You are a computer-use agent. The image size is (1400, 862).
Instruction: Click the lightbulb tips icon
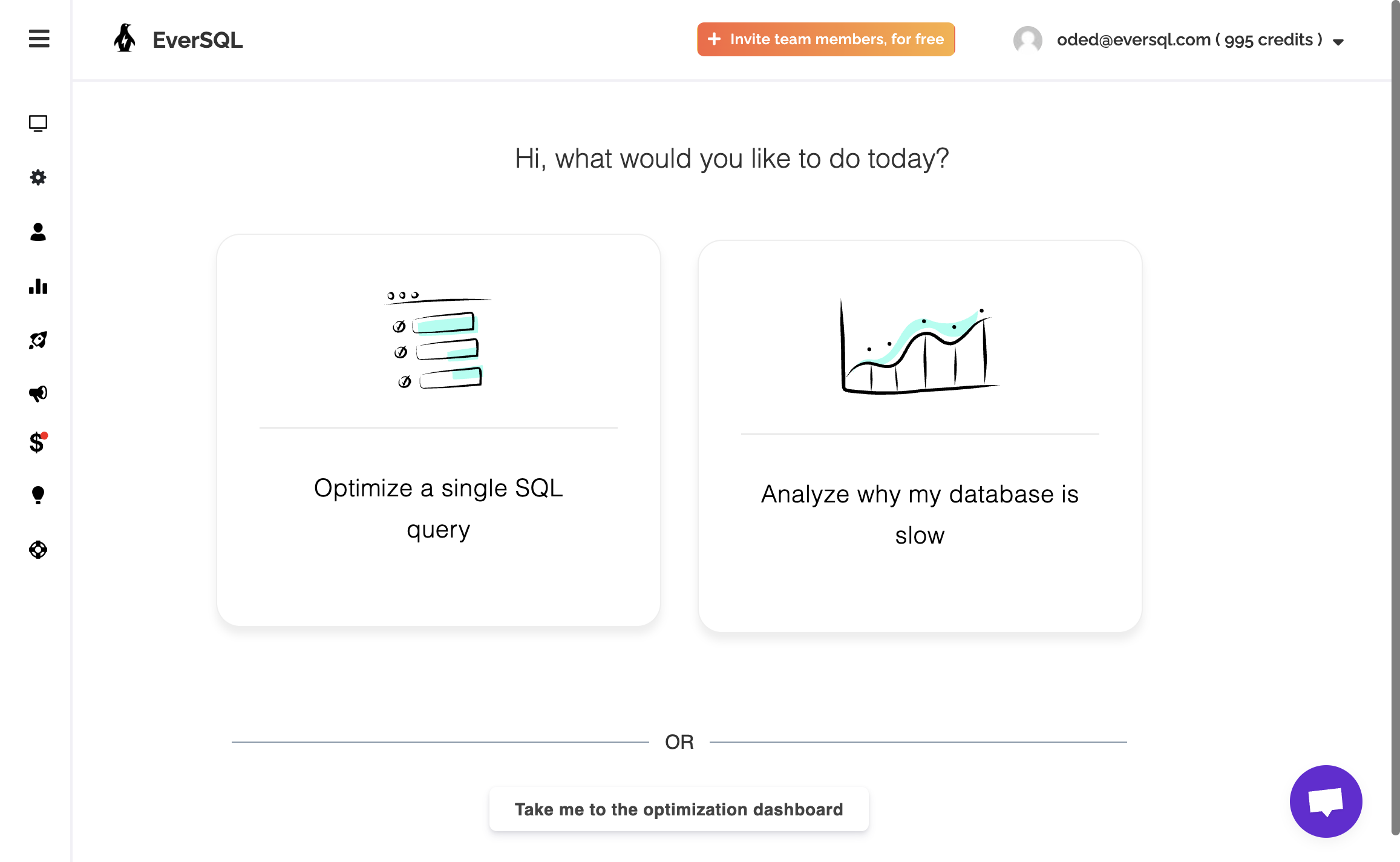pyautogui.click(x=38, y=495)
